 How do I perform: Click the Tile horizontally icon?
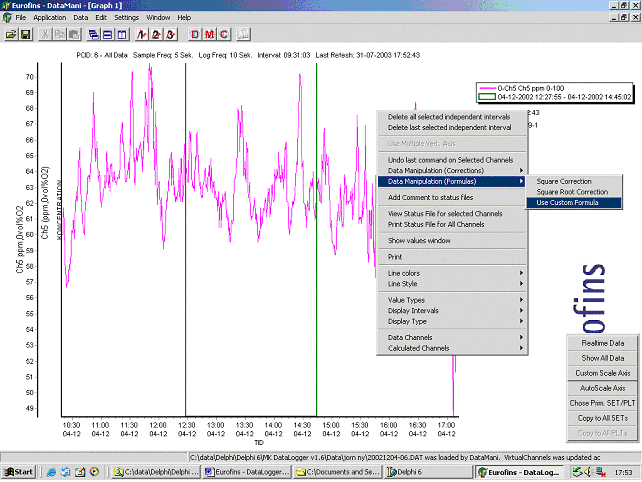108,34
